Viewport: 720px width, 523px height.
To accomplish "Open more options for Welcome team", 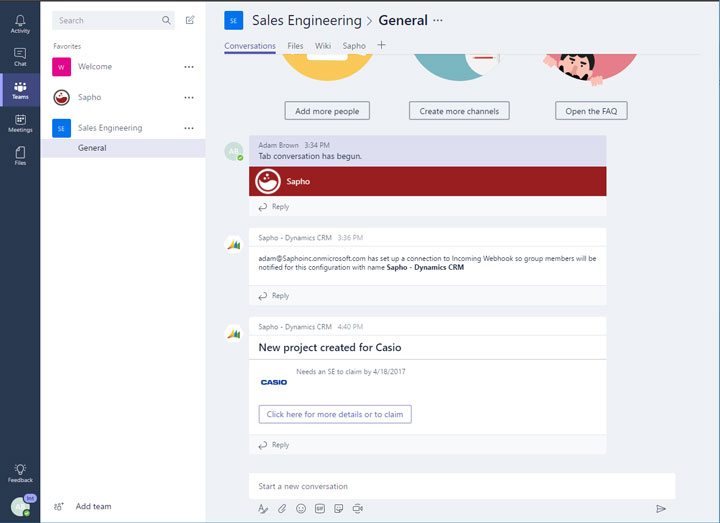I will pos(189,67).
